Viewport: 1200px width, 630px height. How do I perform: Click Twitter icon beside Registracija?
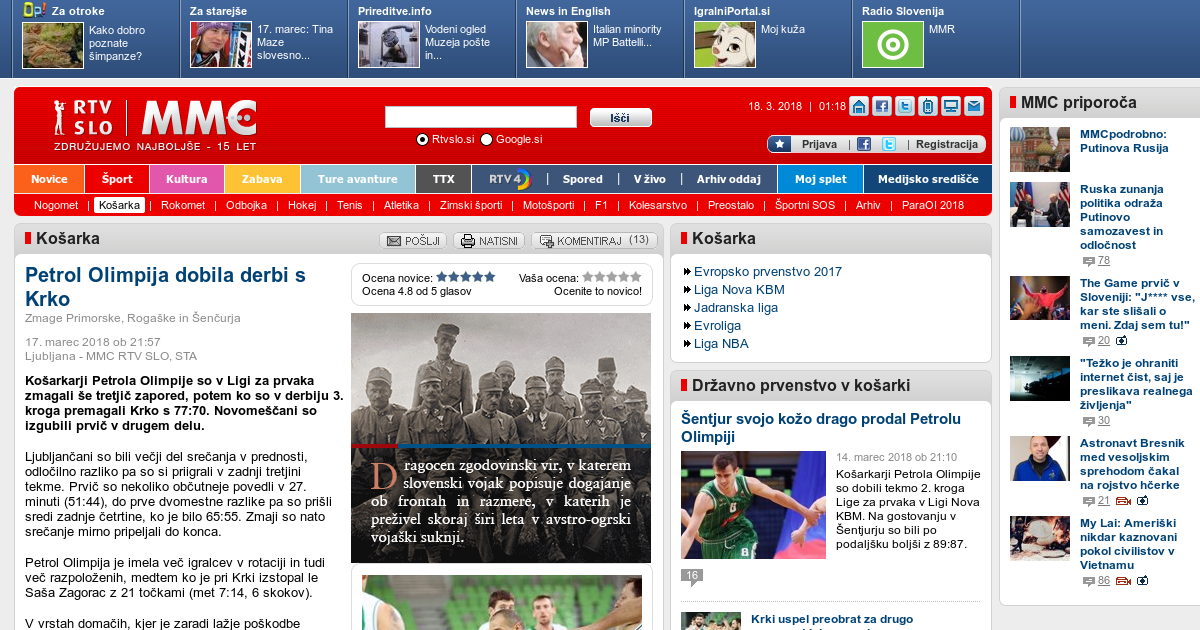(x=888, y=144)
